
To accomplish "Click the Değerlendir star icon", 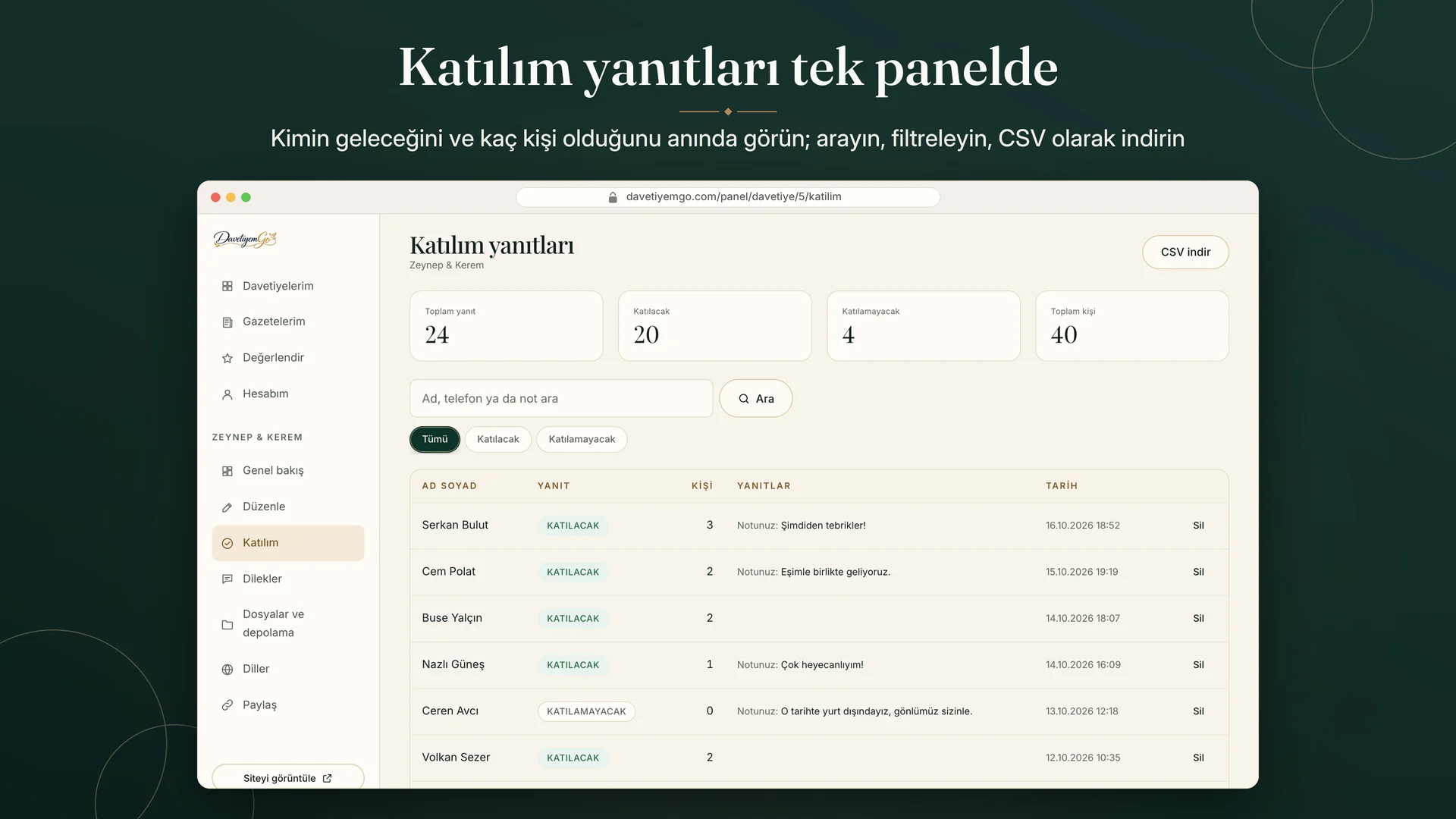I will coord(227,358).
